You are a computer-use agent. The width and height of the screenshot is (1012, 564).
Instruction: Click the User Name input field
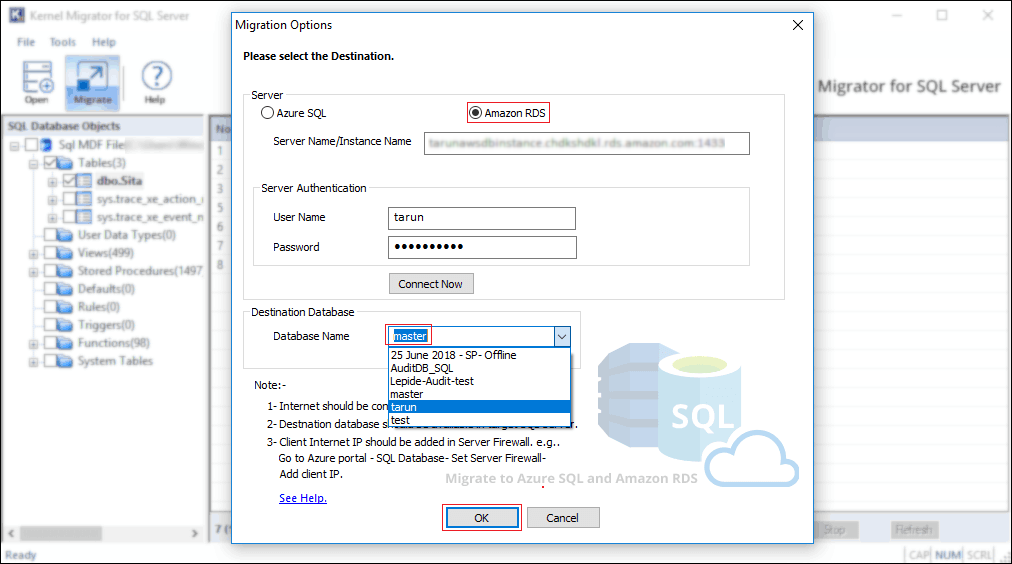click(481, 218)
